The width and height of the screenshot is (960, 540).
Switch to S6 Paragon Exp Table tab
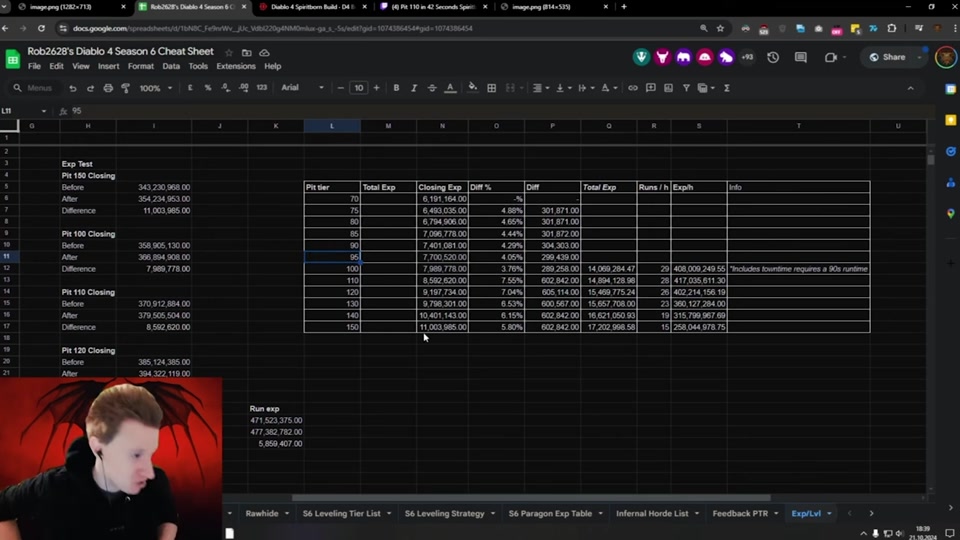pos(550,514)
